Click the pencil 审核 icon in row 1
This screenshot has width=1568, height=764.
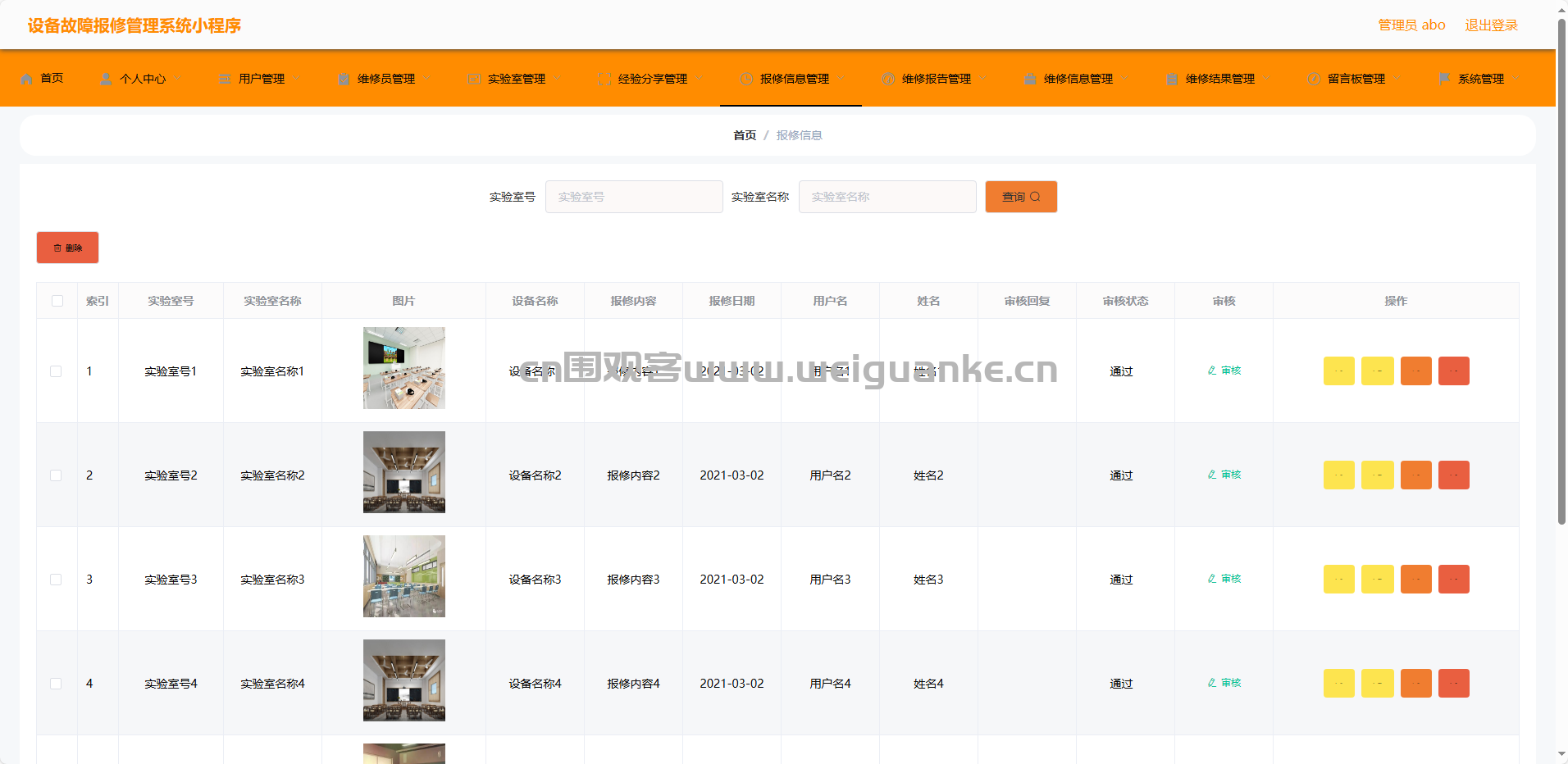pyautogui.click(x=1212, y=371)
